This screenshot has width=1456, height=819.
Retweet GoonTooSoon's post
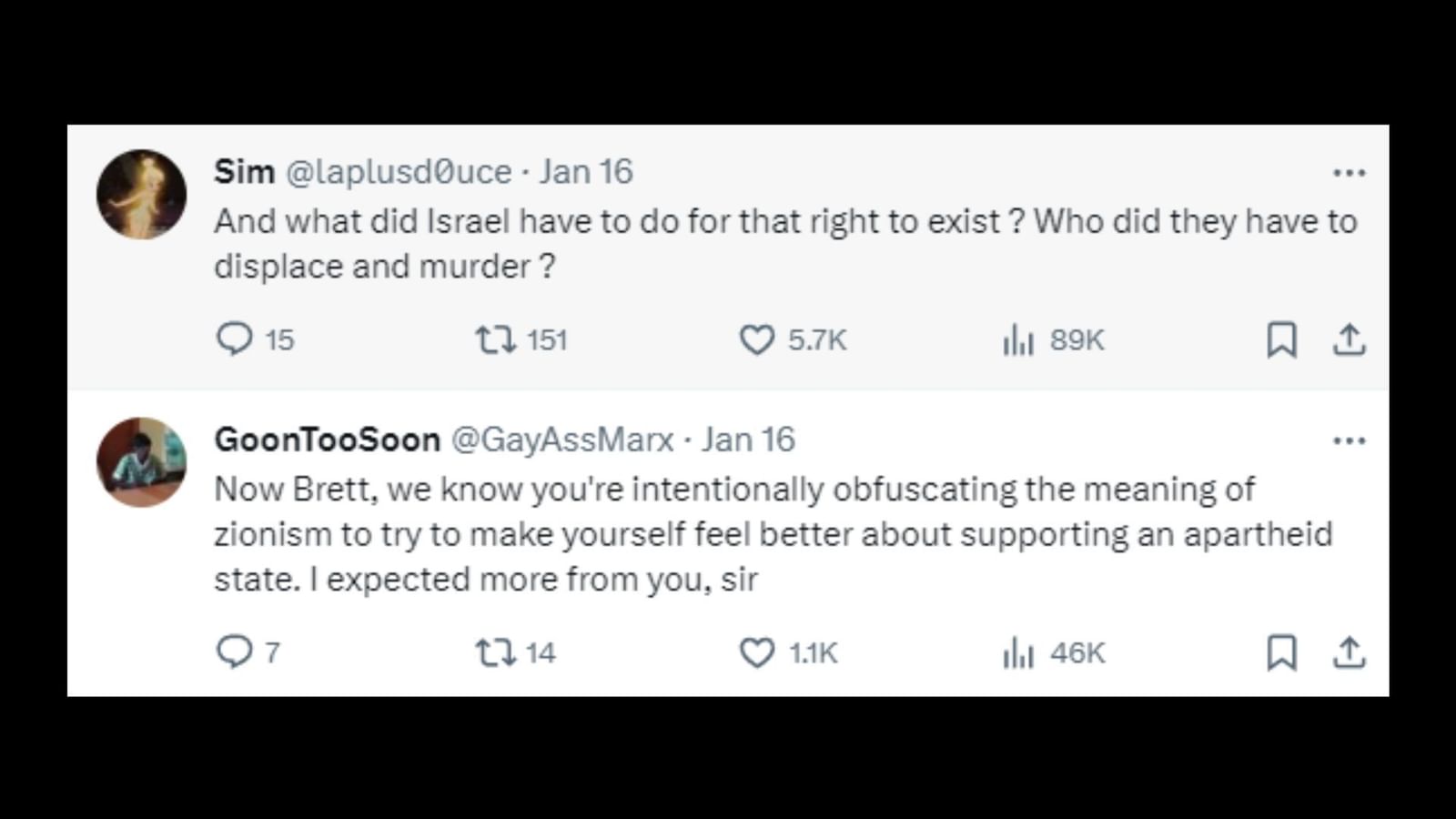point(496,652)
